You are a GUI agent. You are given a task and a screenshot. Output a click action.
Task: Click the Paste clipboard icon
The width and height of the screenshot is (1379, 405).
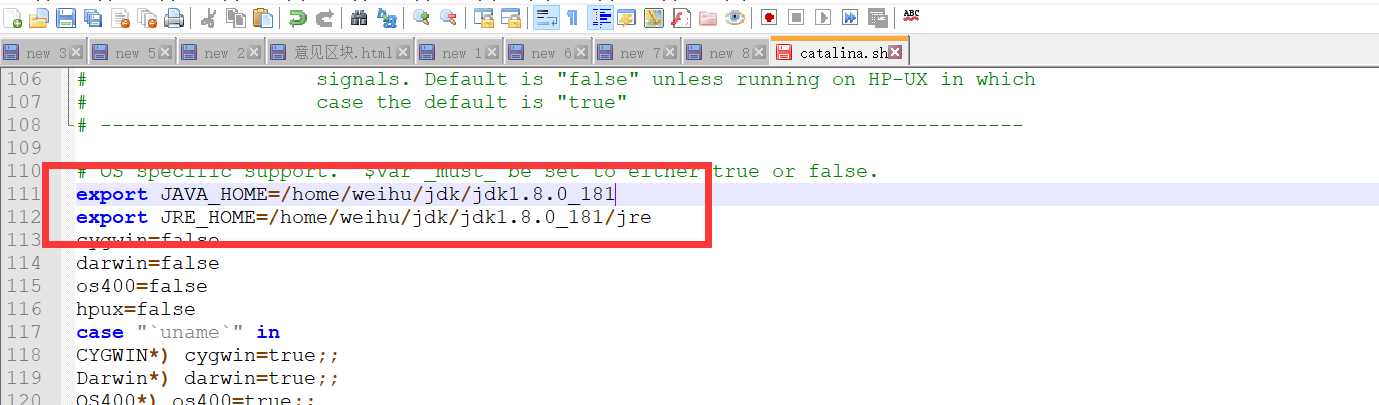[x=263, y=18]
